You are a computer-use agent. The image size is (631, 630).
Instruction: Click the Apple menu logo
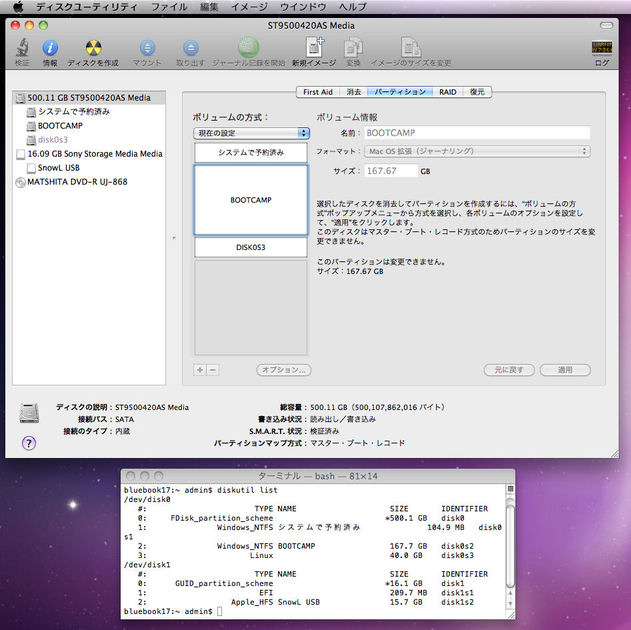pyautogui.click(x=18, y=6)
